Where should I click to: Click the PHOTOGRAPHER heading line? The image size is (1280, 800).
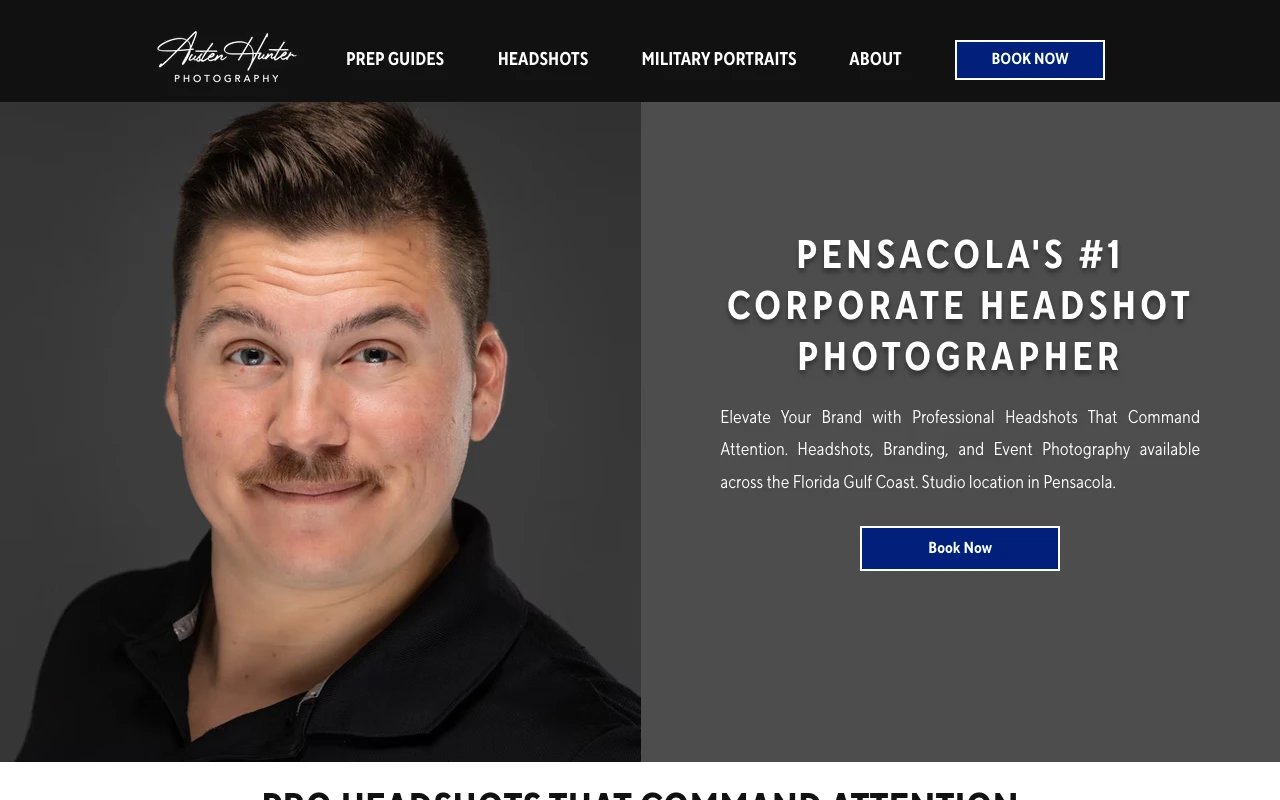[x=960, y=357]
